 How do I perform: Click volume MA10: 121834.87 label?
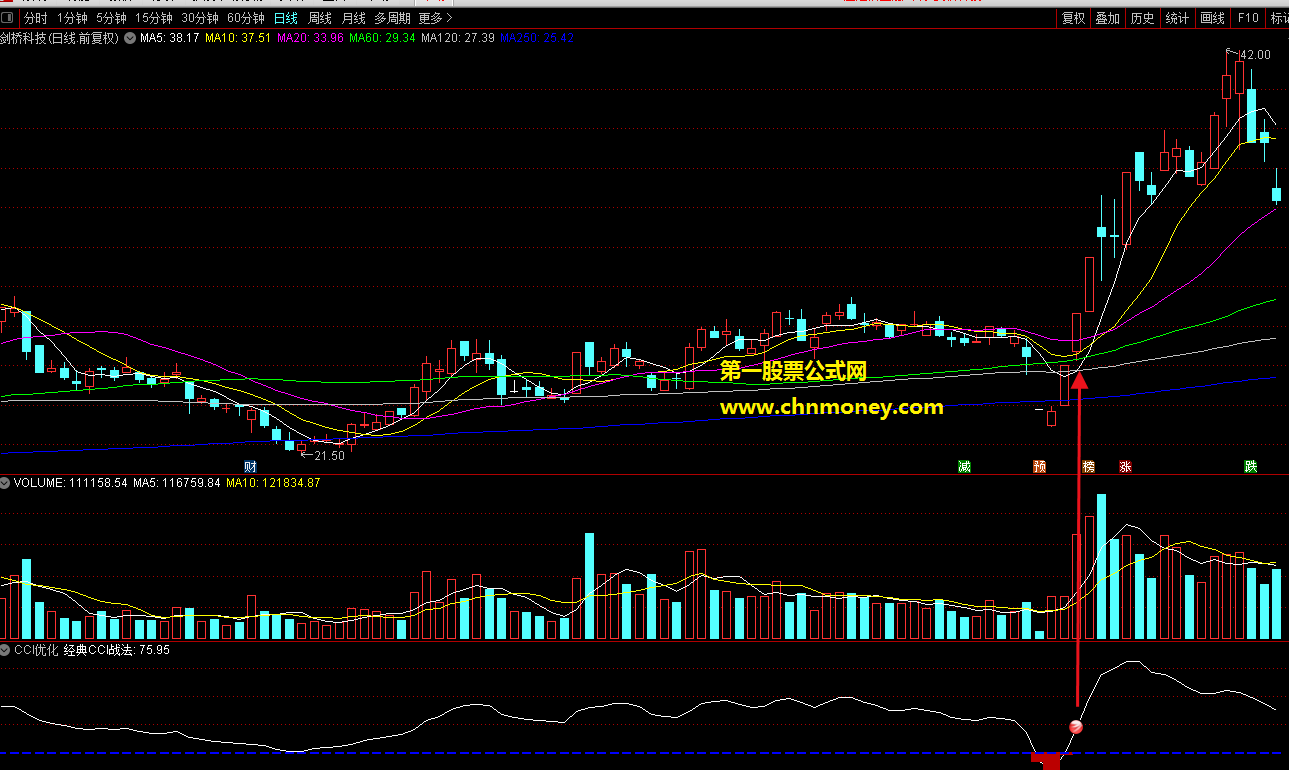273,483
